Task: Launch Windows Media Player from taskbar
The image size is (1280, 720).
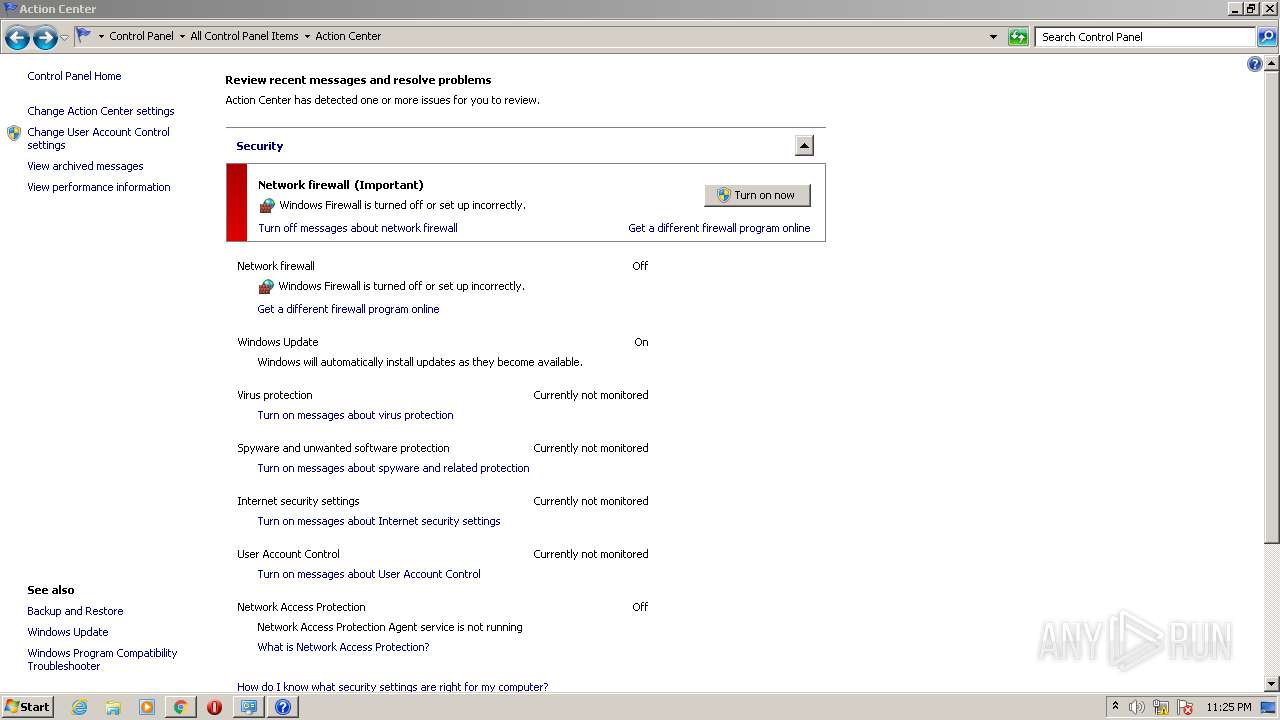Action: pos(147,707)
